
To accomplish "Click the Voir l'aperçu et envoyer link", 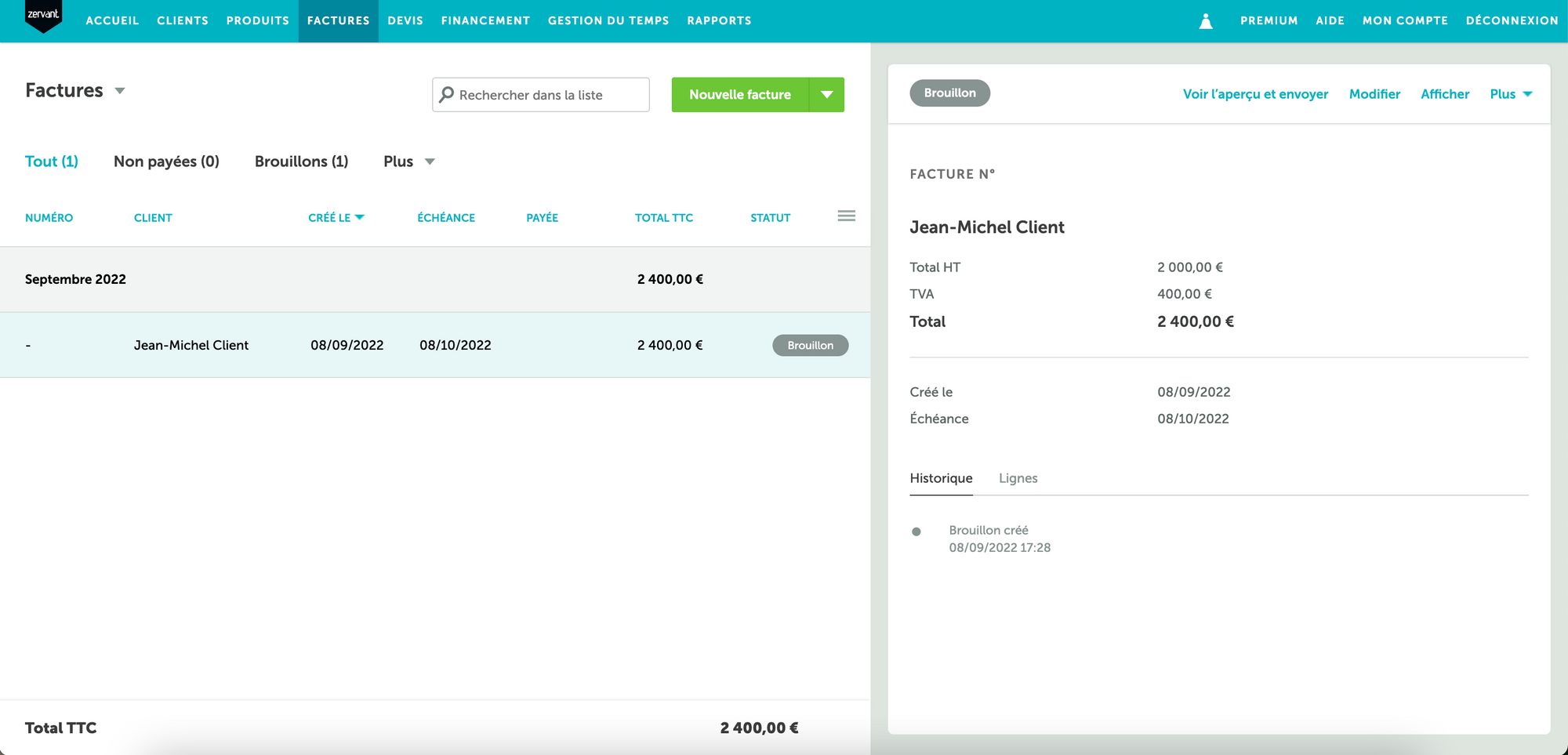I will (1254, 94).
